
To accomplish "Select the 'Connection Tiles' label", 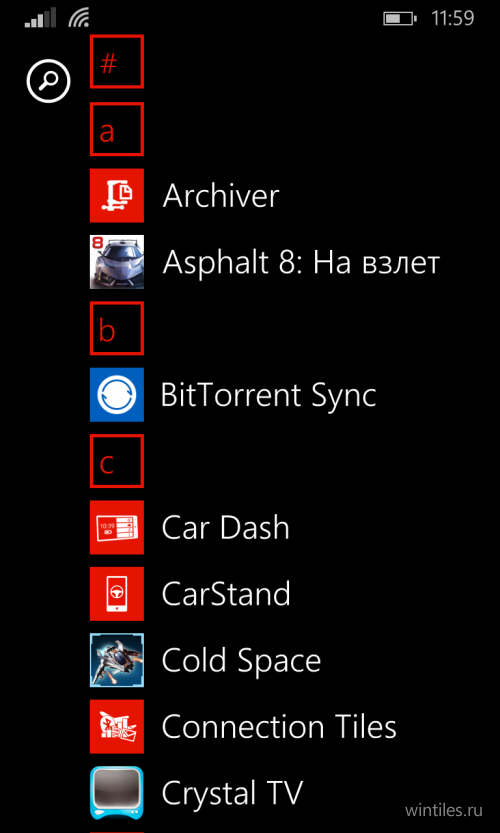I will [279, 727].
